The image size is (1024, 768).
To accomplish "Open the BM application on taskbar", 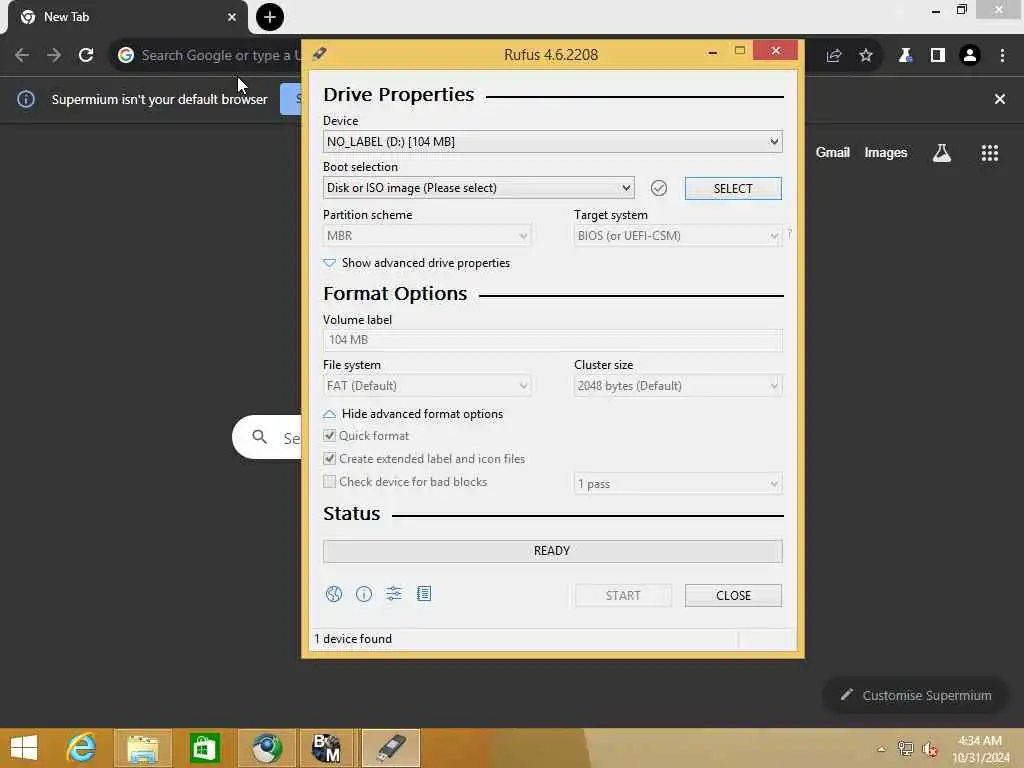I will (x=327, y=748).
